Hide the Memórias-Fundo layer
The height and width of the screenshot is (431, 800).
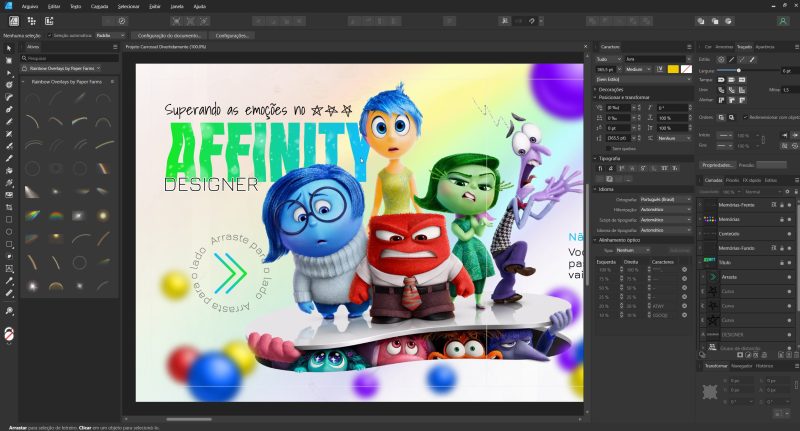click(x=789, y=248)
